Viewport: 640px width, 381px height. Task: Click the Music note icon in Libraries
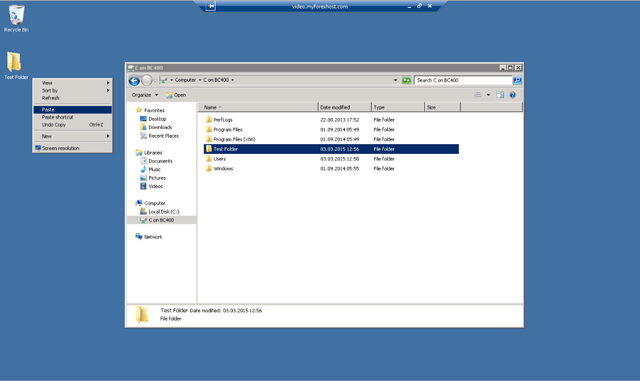click(x=143, y=169)
